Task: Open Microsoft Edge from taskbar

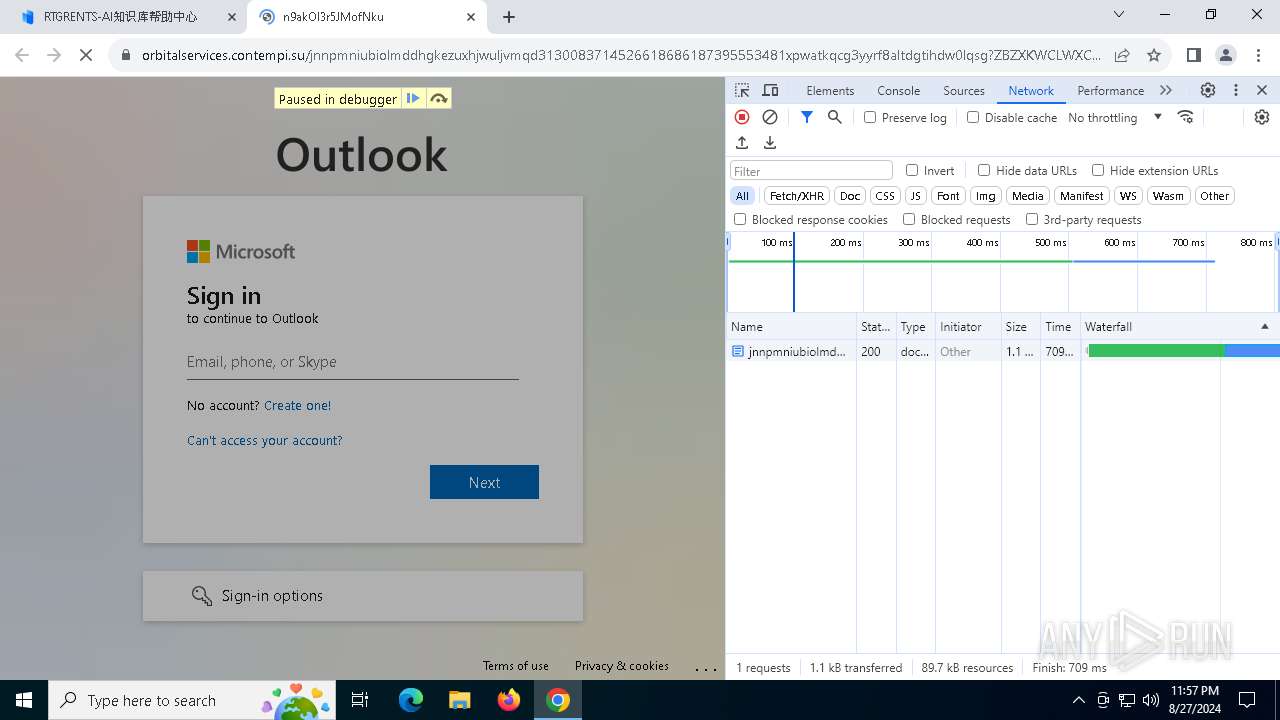Action: [411, 700]
